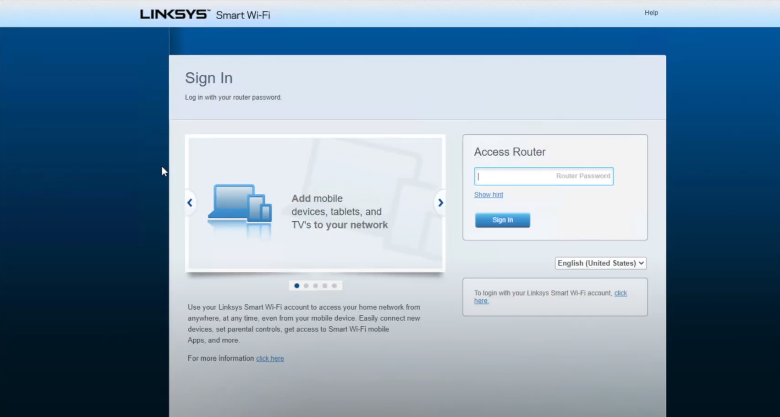Select the fifth carousel dot indicator
Screen dimensions: 780x417
click(x=334, y=286)
